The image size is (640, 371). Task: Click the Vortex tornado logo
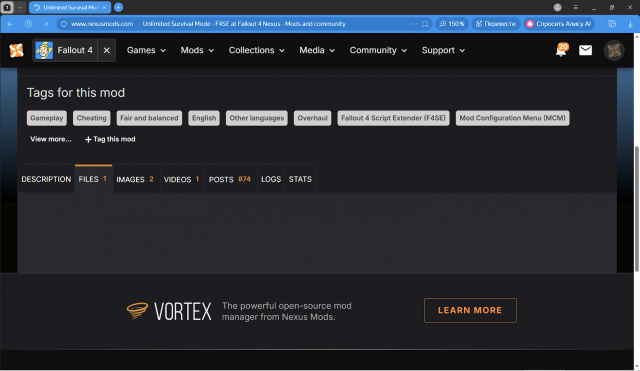(x=137, y=311)
